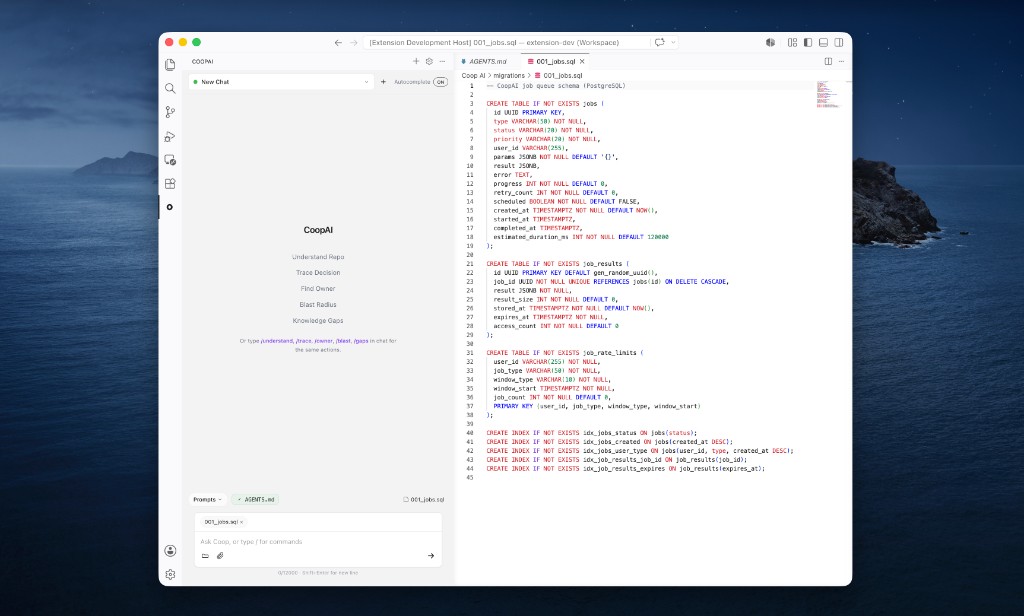Open the Source Control view
The image size is (1024, 616).
coord(170,112)
